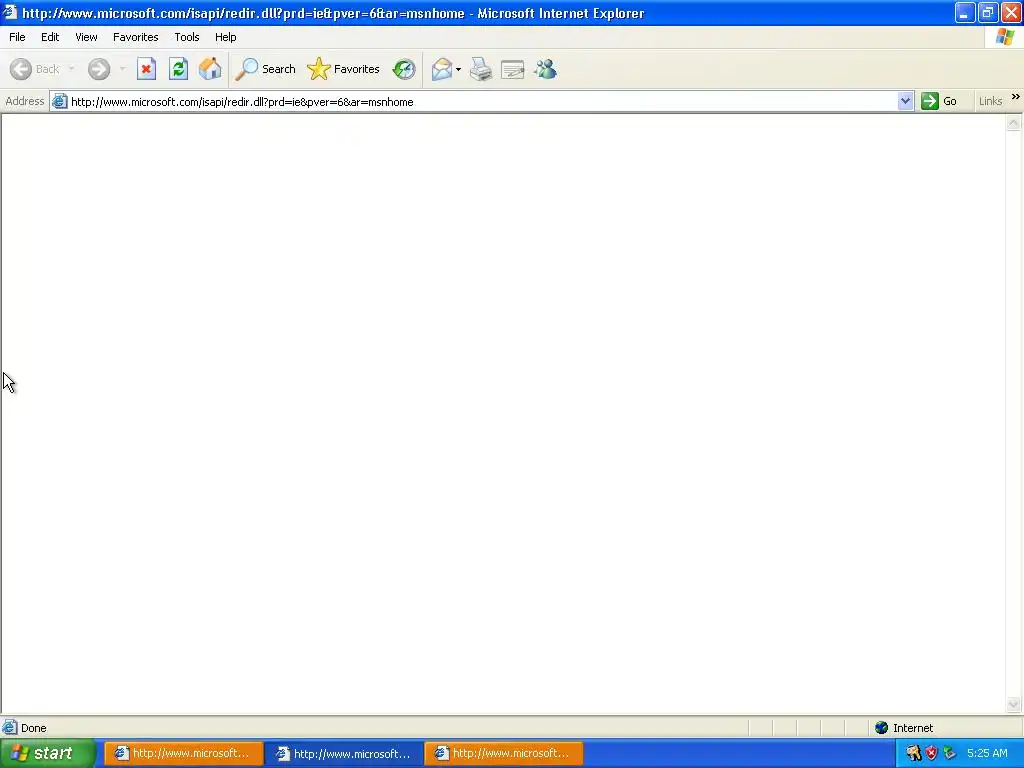1024x768 pixels.
Task: Open the Mail button dropdown arrow
Action: point(458,69)
